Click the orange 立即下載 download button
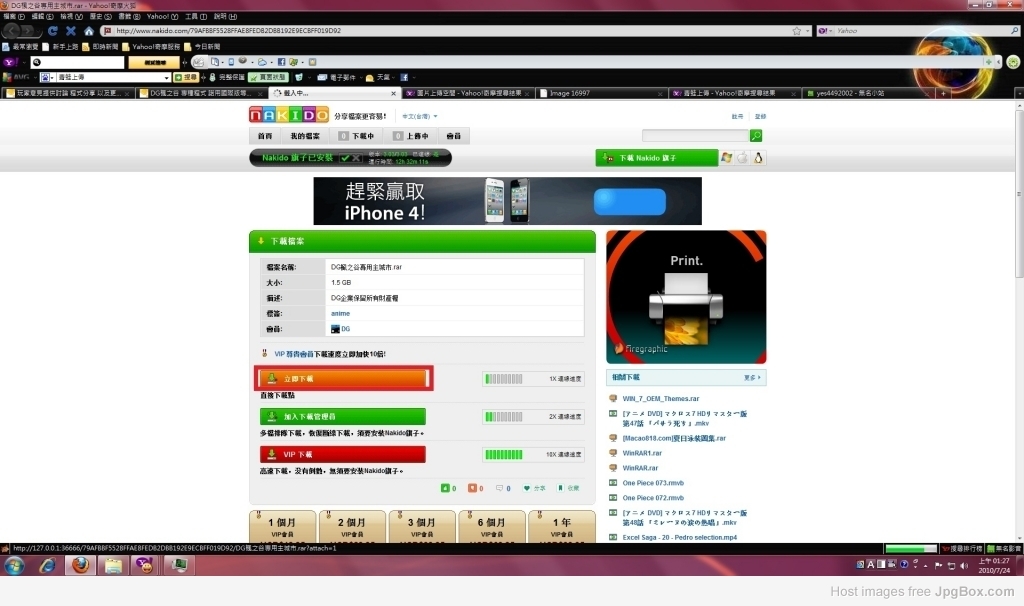Viewport: 1024px width, 606px height. pos(343,379)
